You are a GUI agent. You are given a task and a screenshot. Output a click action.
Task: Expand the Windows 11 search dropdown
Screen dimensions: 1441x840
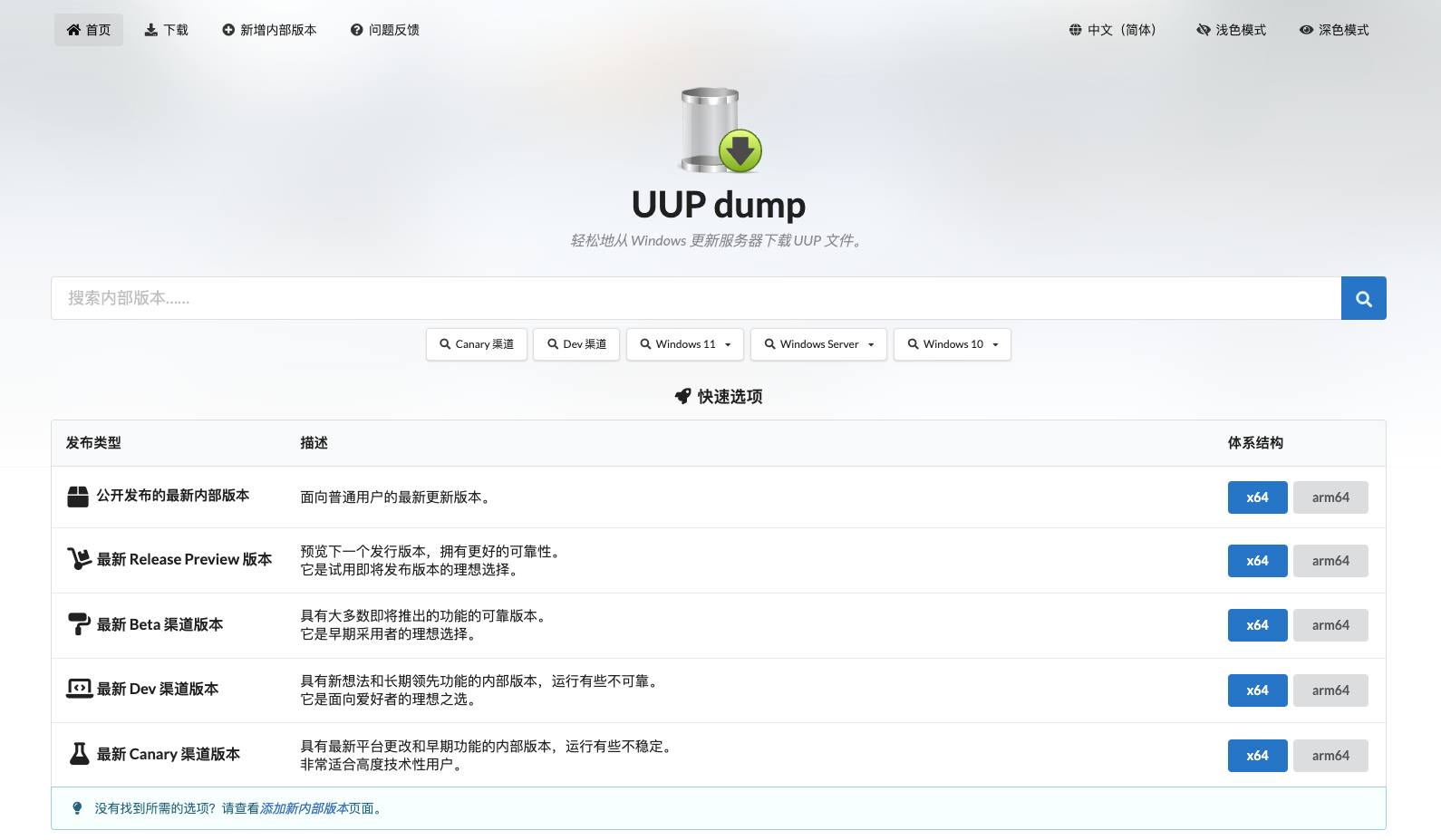pos(685,344)
